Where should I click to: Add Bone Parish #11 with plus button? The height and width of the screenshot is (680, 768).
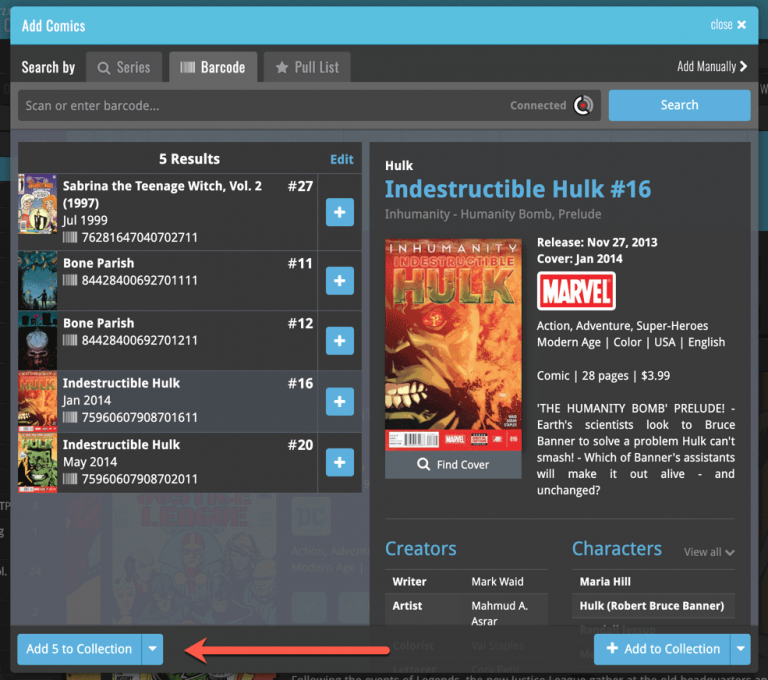(x=340, y=281)
